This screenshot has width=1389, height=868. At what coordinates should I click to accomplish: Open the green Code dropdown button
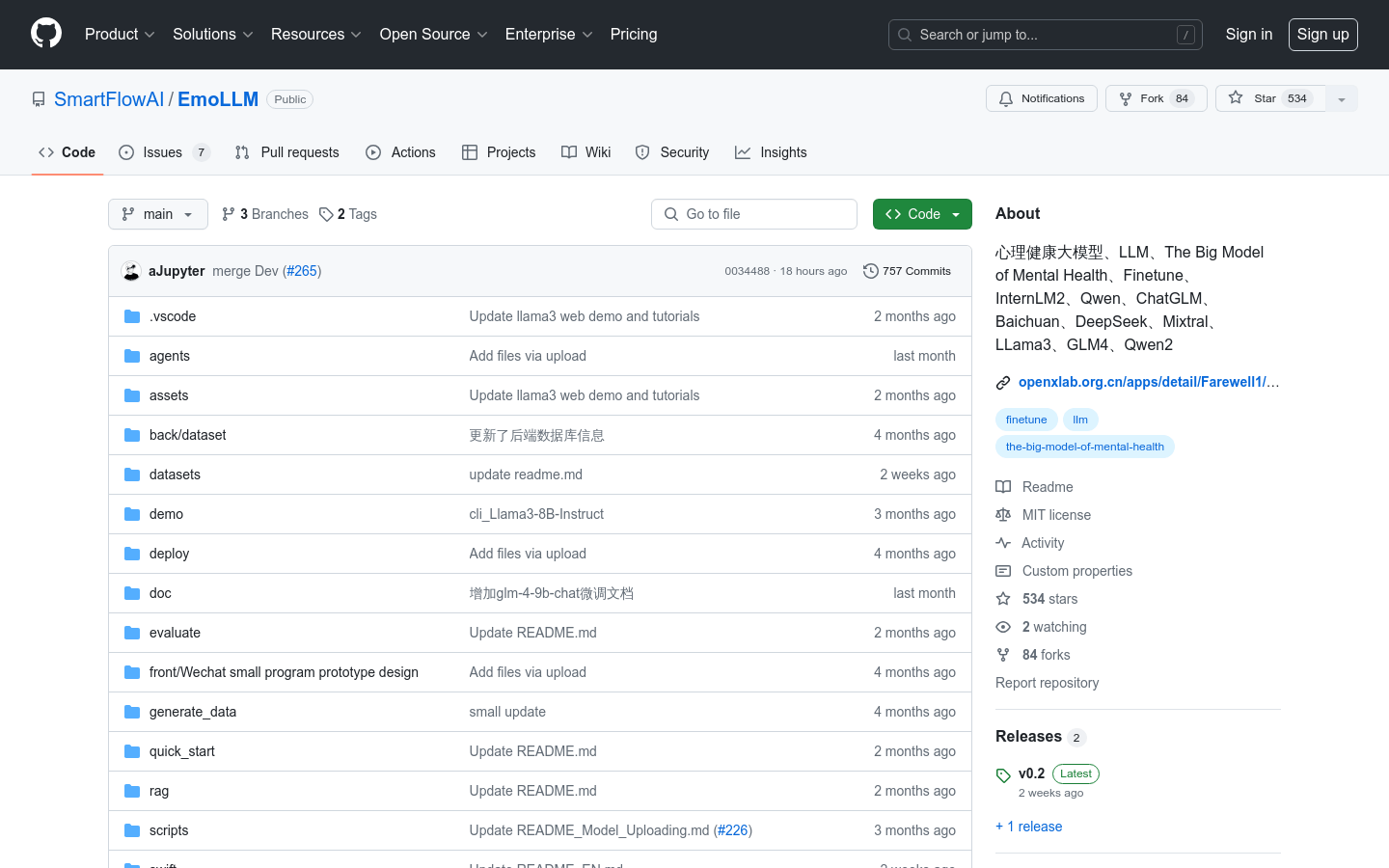pos(922,214)
